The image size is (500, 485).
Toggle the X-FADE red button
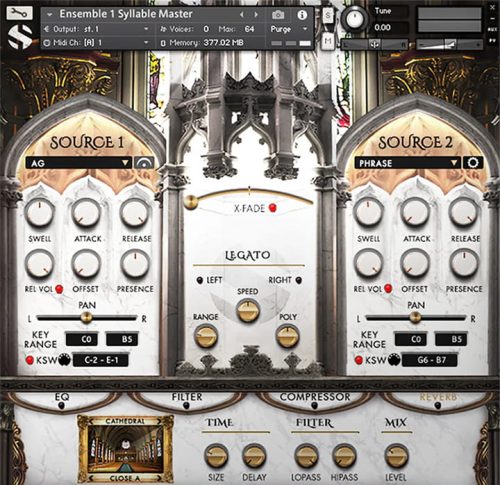coord(273,208)
